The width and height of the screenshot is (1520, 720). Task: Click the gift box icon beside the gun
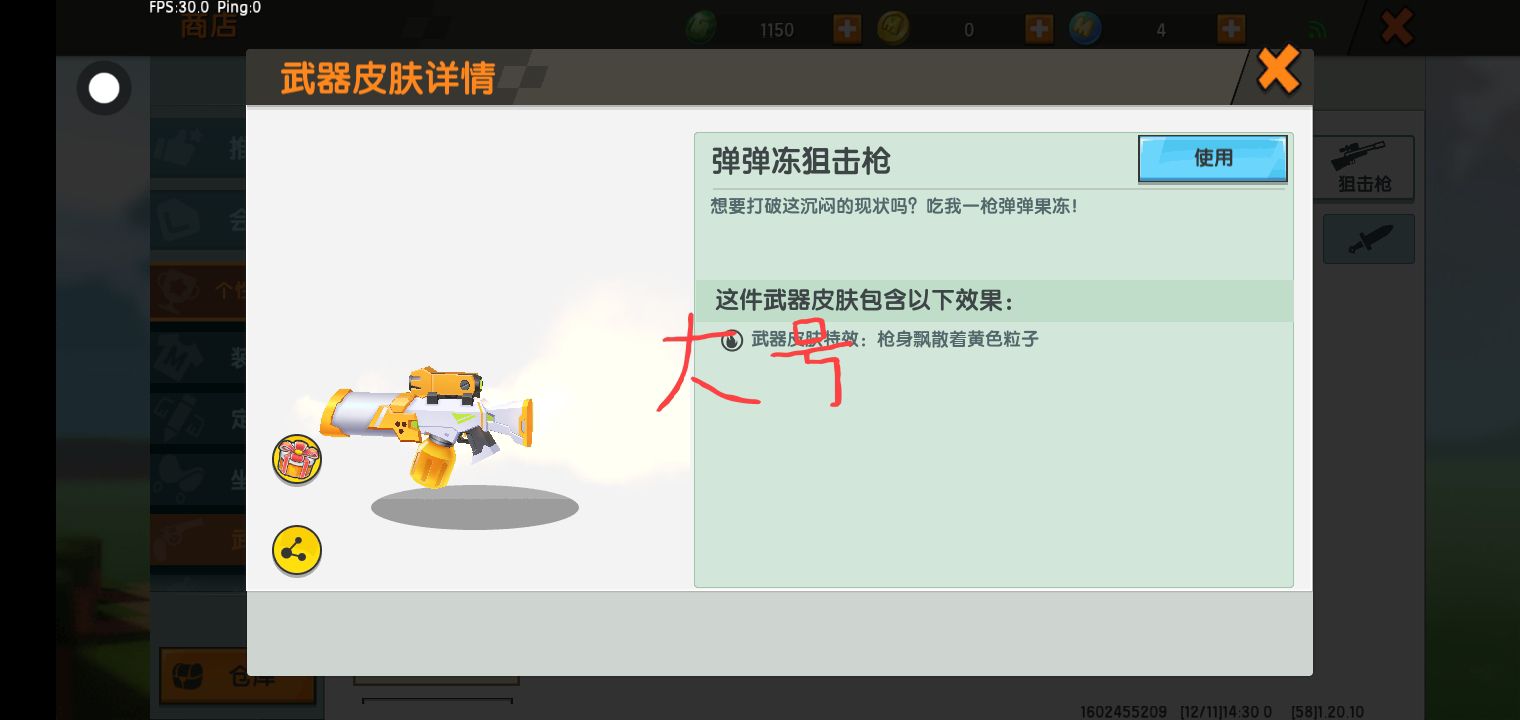tap(297, 461)
